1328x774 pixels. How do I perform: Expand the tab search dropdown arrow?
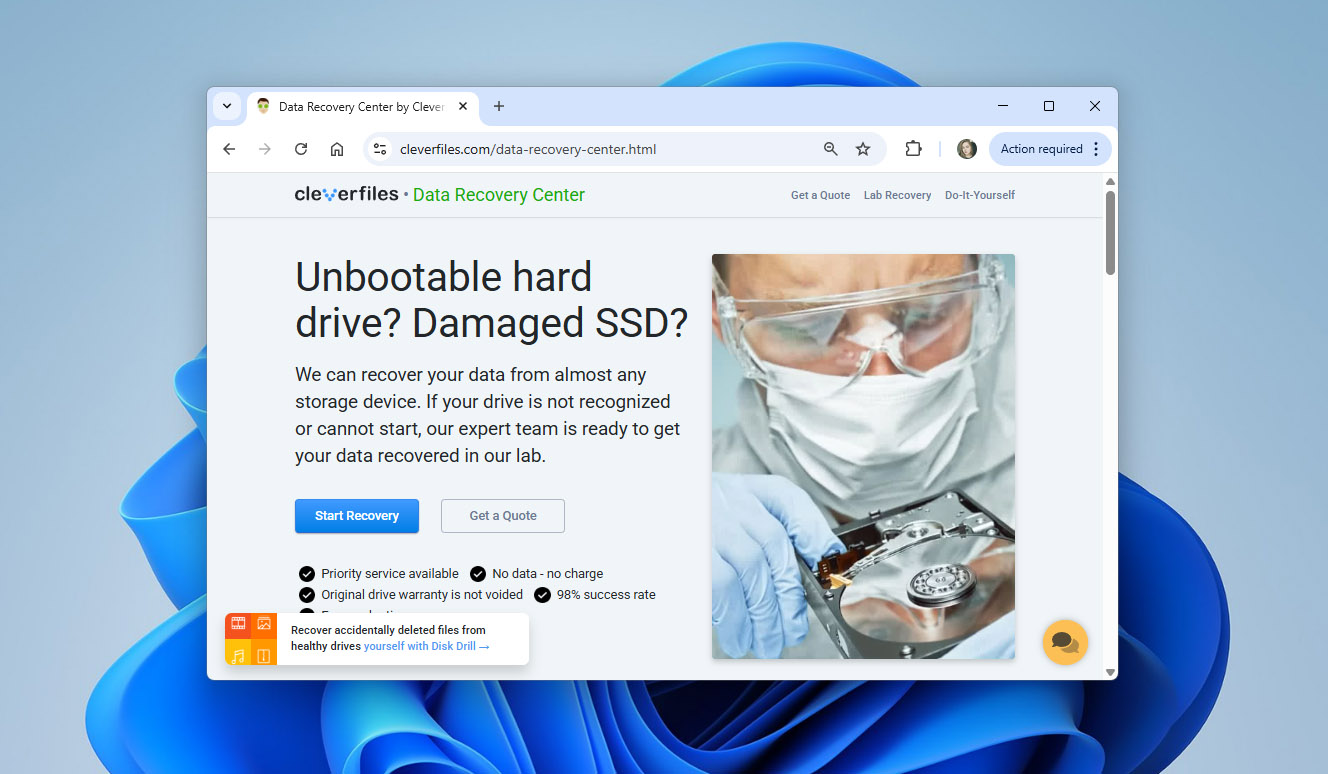click(x=227, y=106)
